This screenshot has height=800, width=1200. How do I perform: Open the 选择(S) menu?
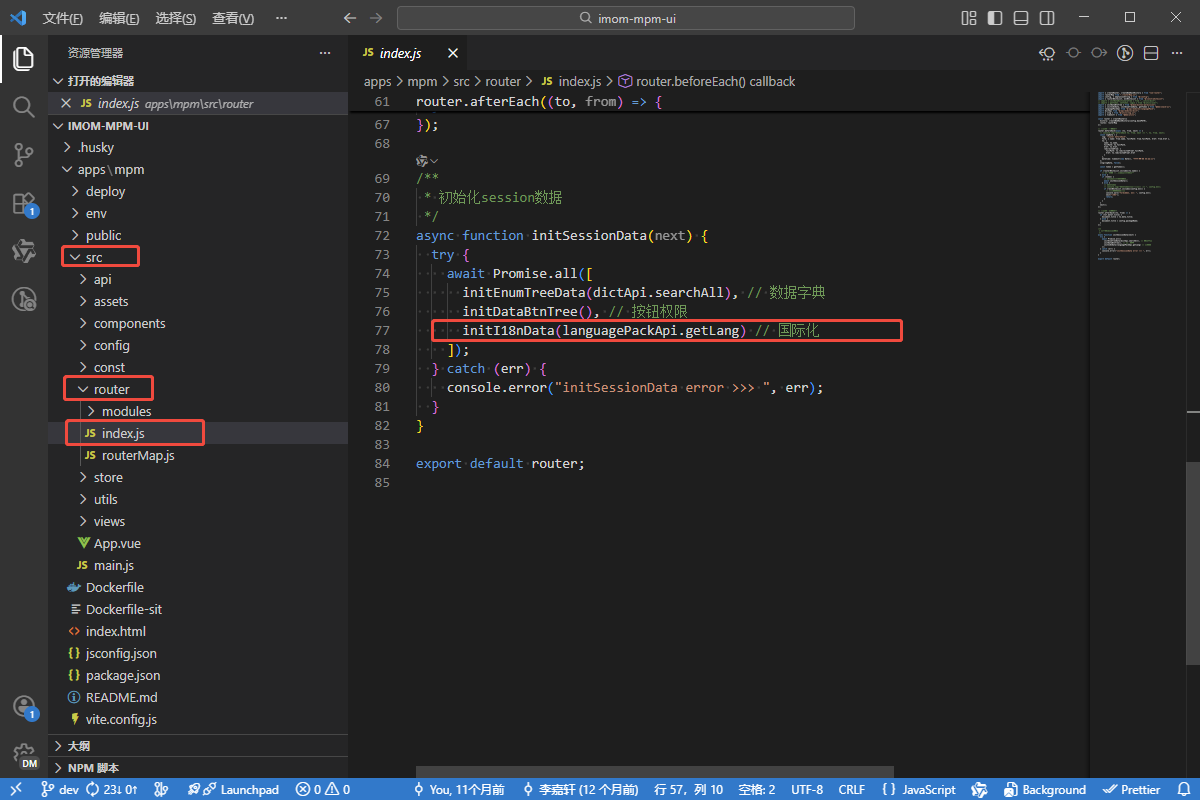click(x=176, y=18)
